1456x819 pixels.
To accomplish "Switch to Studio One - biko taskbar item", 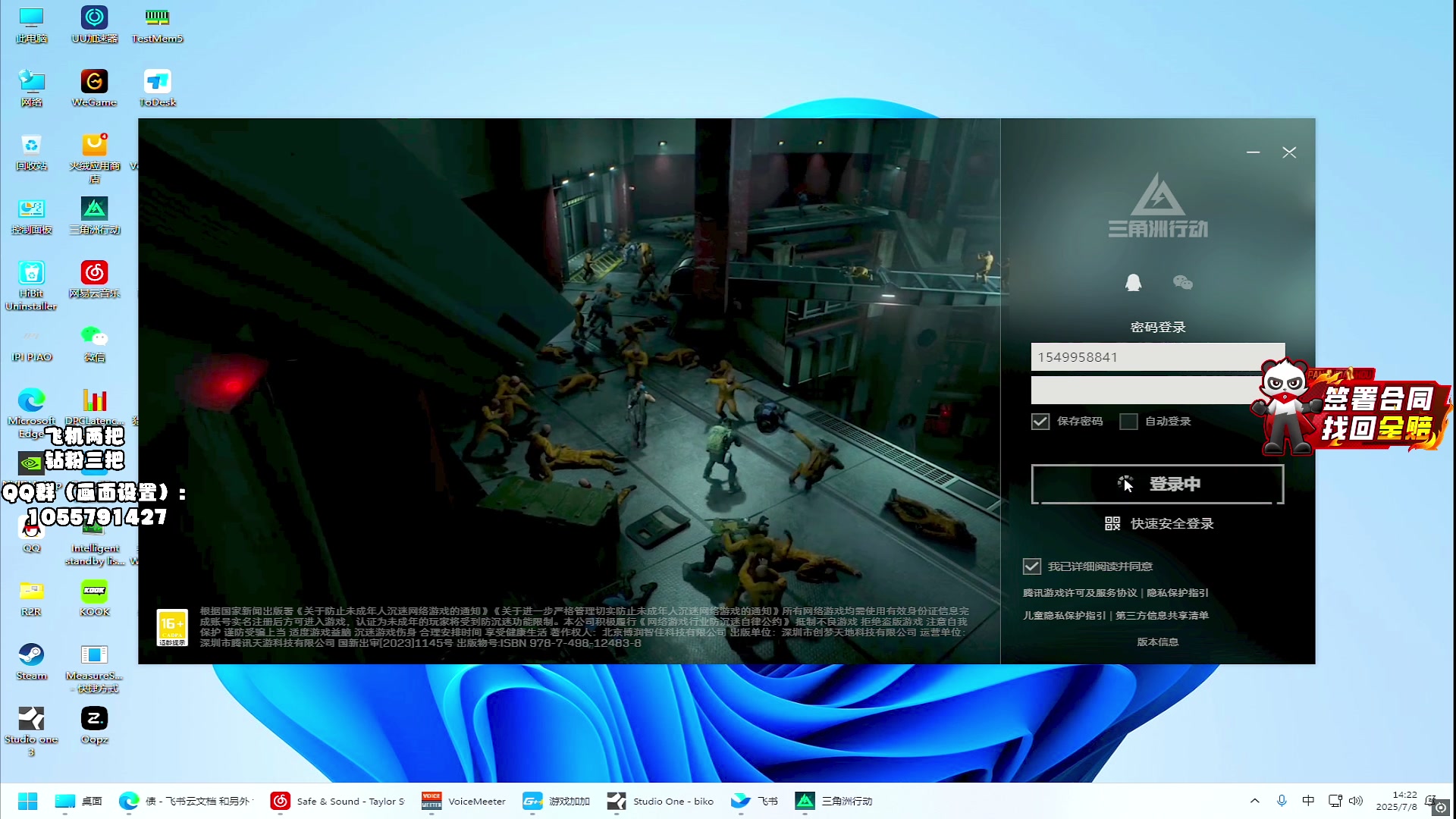I will [x=661, y=801].
